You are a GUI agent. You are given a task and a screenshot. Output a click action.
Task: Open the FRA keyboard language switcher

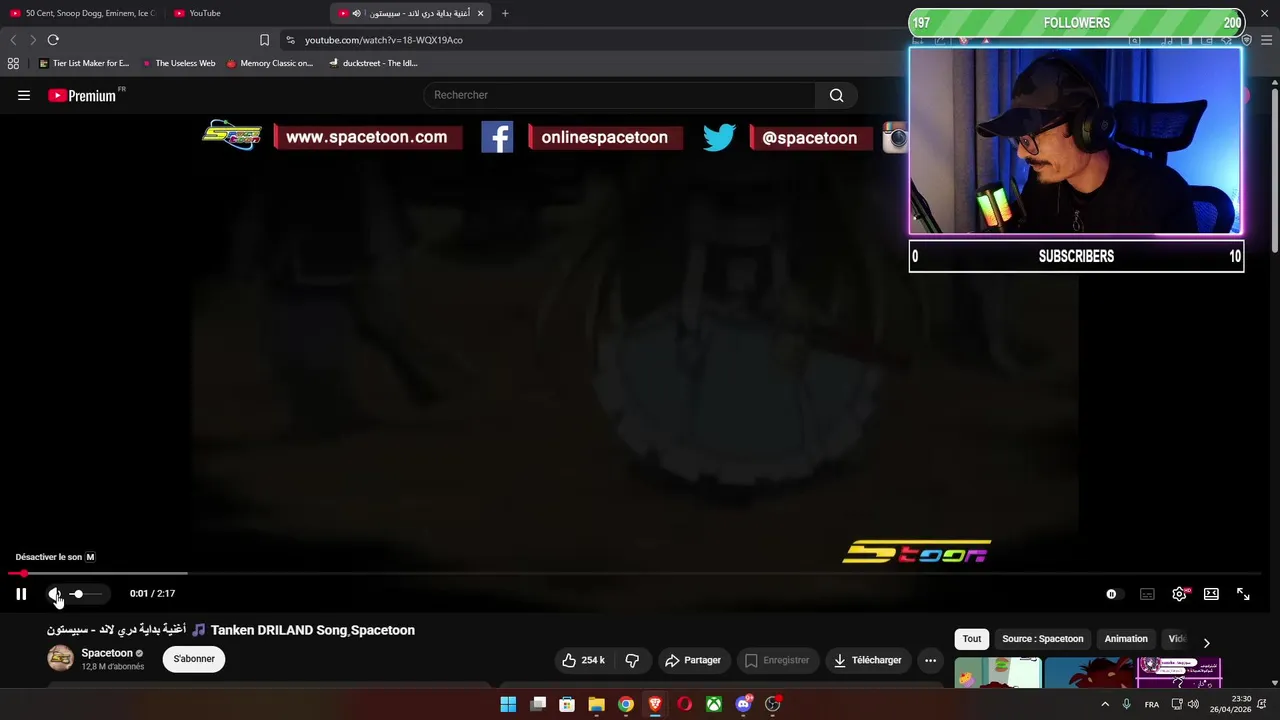[x=1152, y=704]
